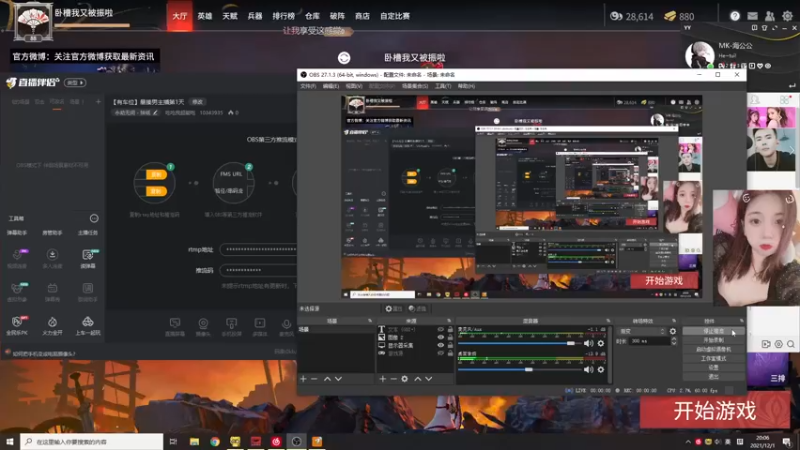Open the OBS 工具 Tools menu
The width and height of the screenshot is (800, 450).
click(443, 86)
